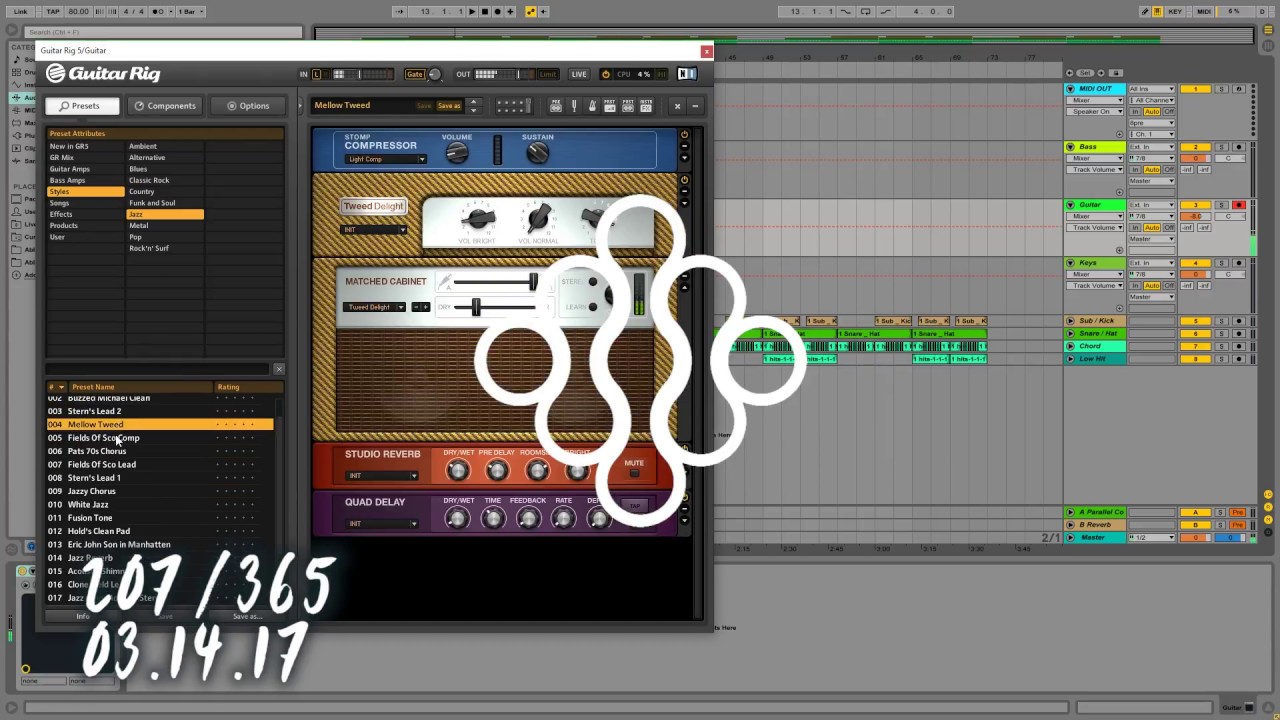This screenshot has height=720, width=1280.
Task: Enable the output Limit button
Action: click(548, 74)
